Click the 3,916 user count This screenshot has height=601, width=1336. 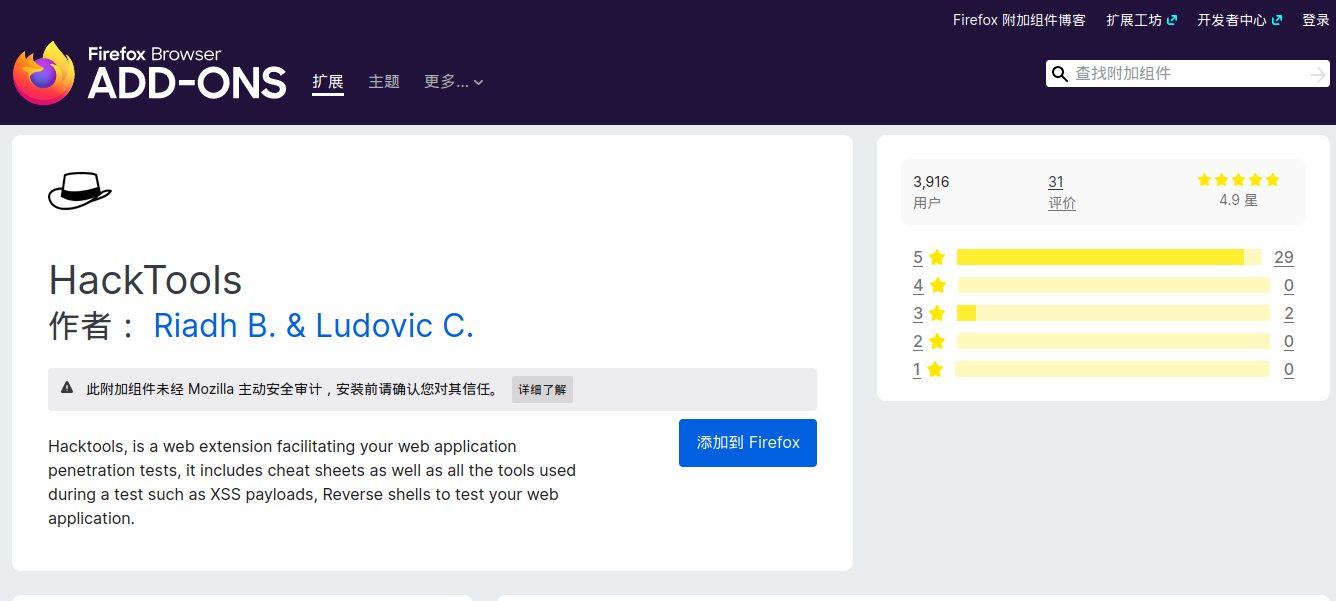(x=931, y=182)
